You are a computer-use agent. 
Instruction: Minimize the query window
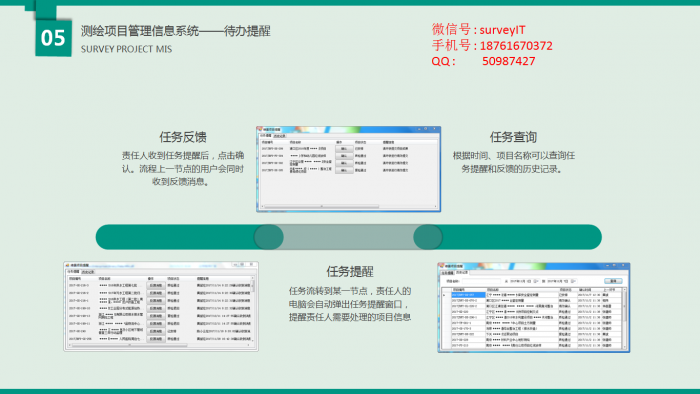(x=608, y=265)
